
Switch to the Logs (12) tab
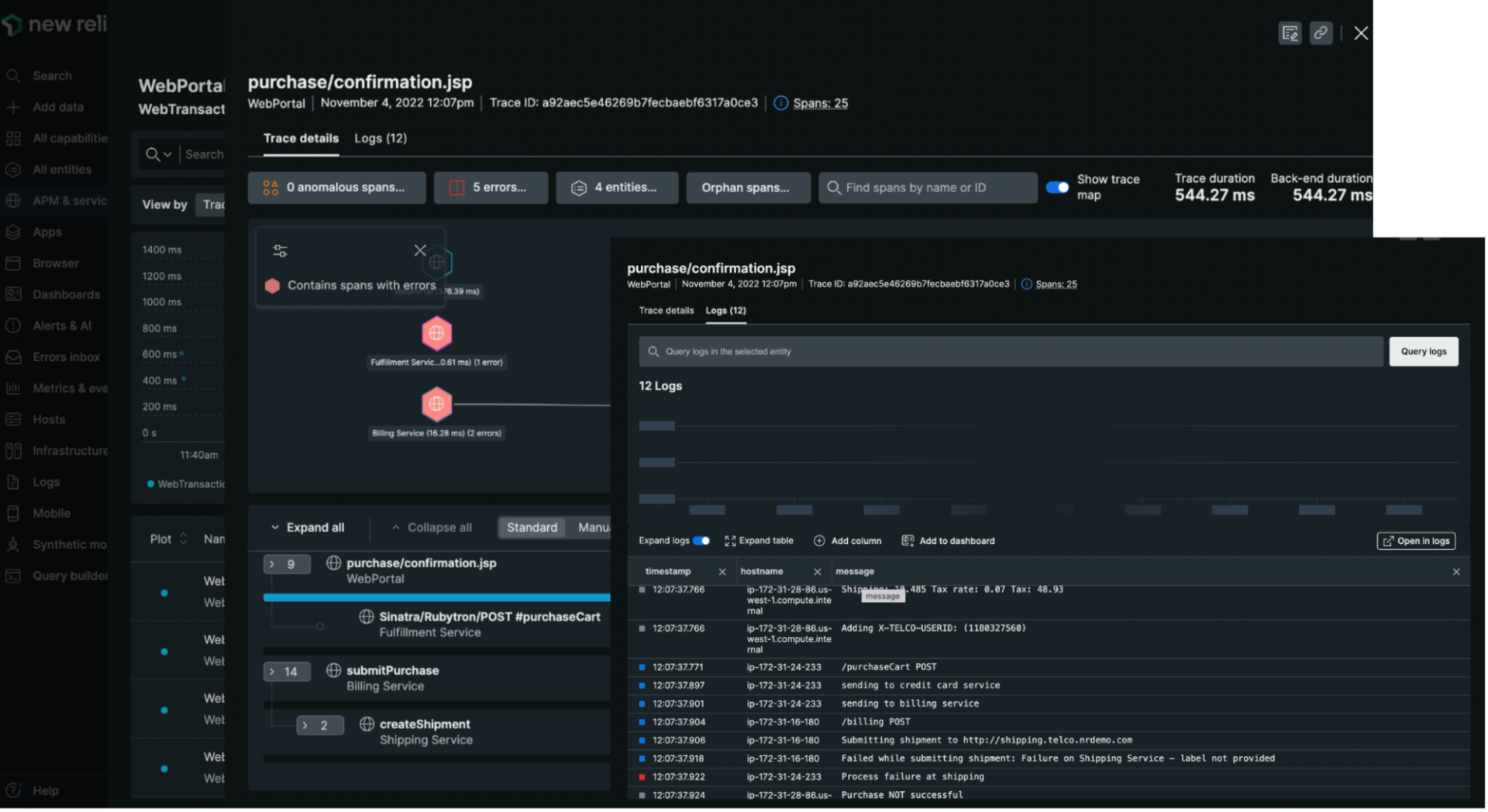(x=380, y=138)
